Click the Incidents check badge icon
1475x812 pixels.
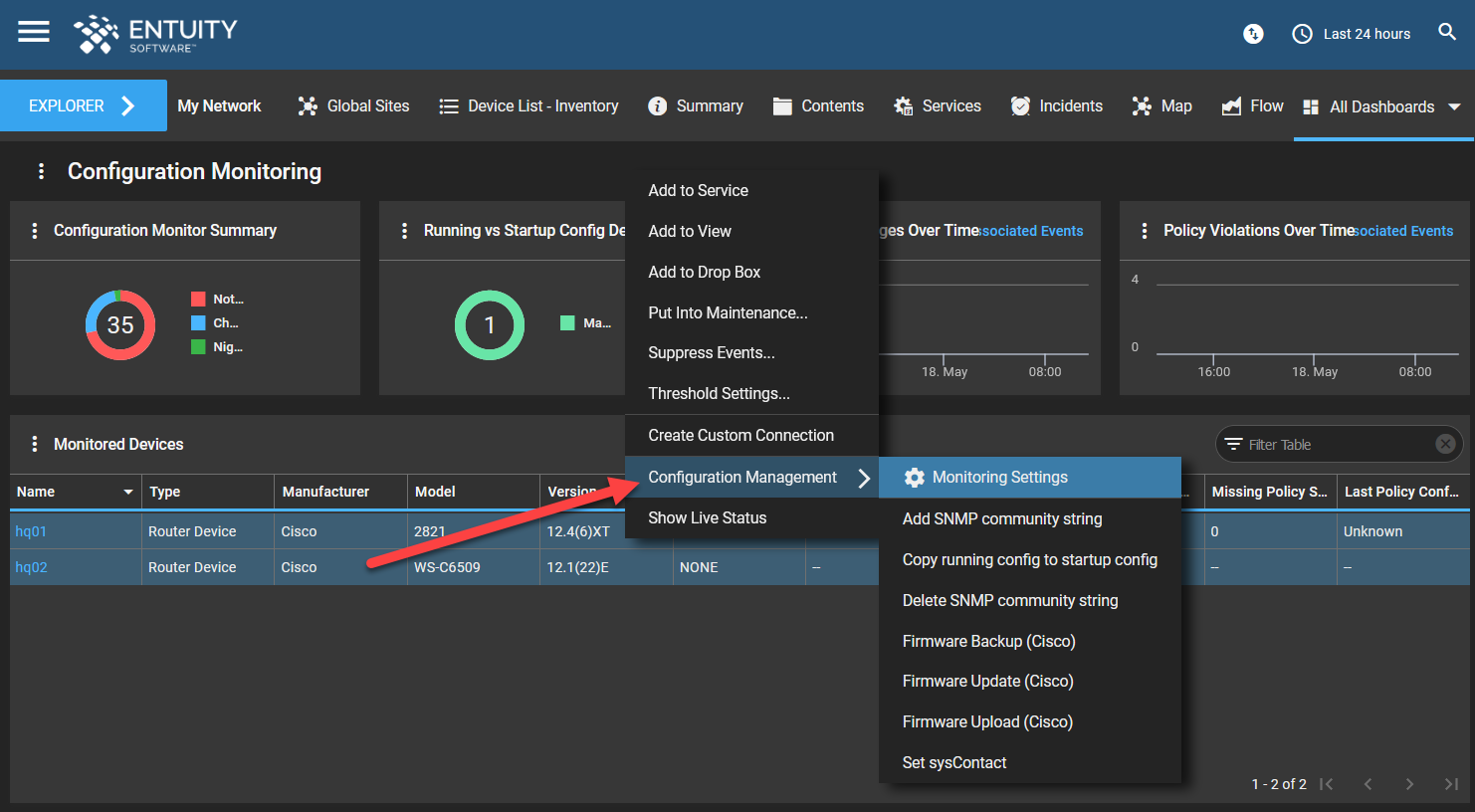[1020, 106]
